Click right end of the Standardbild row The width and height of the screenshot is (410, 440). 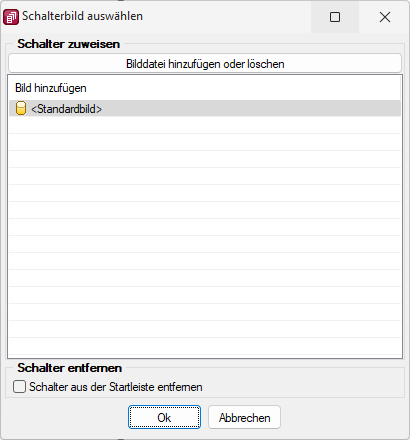pyautogui.click(x=383, y=109)
